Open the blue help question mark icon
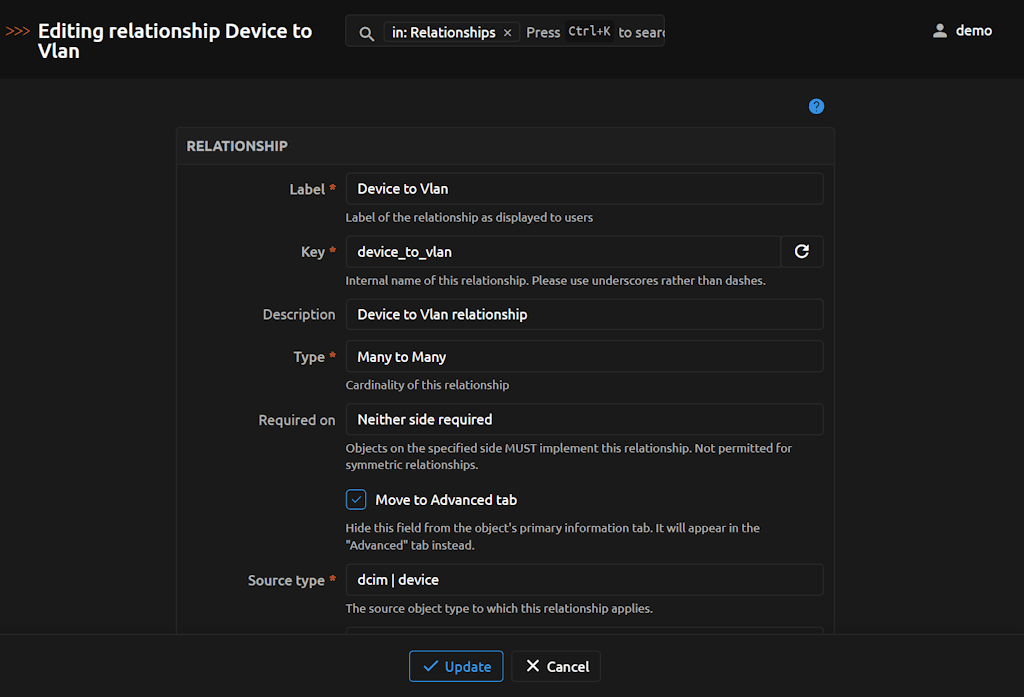The width and height of the screenshot is (1024, 697). pyautogui.click(x=816, y=106)
